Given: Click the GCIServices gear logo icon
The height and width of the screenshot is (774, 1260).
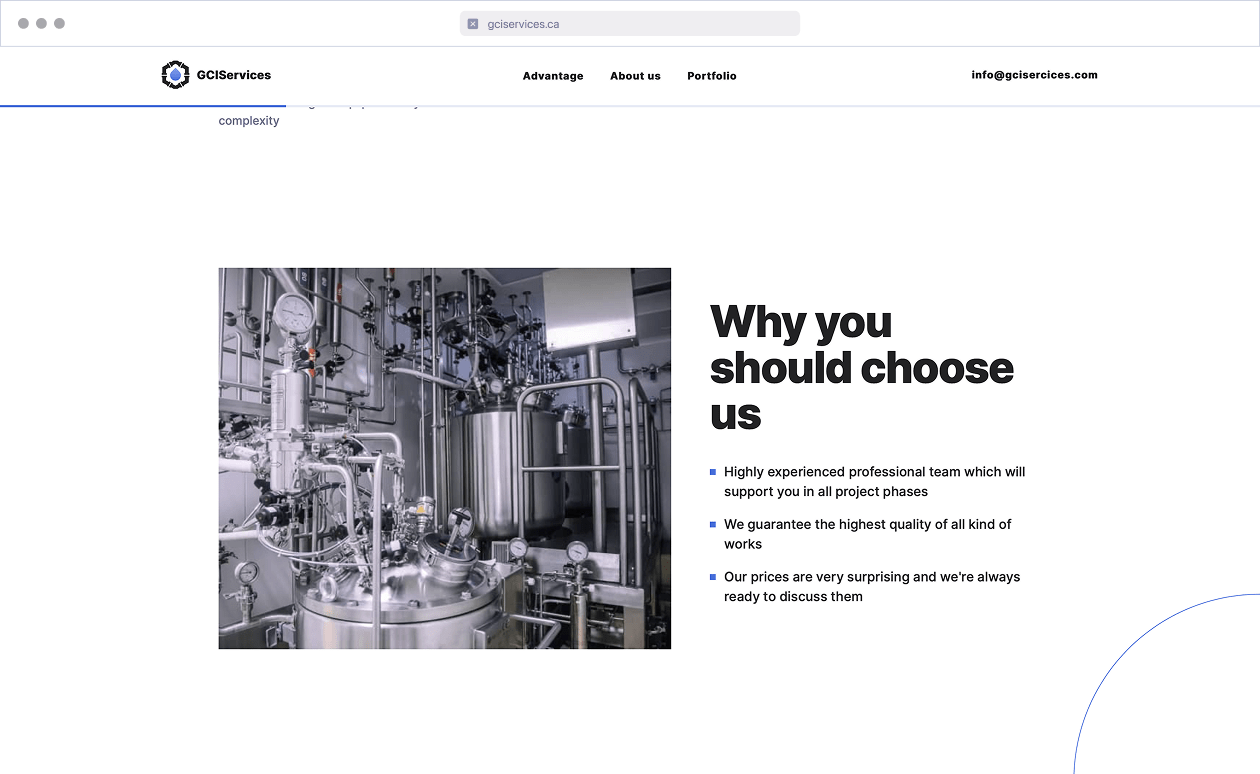Looking at the screenshot, I should pos(175,75).
